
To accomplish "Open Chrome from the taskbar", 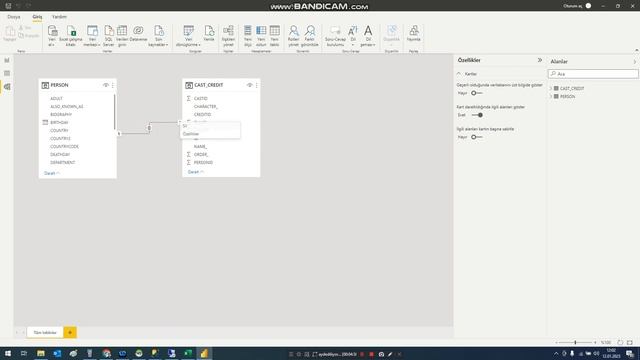I will 107,353.
